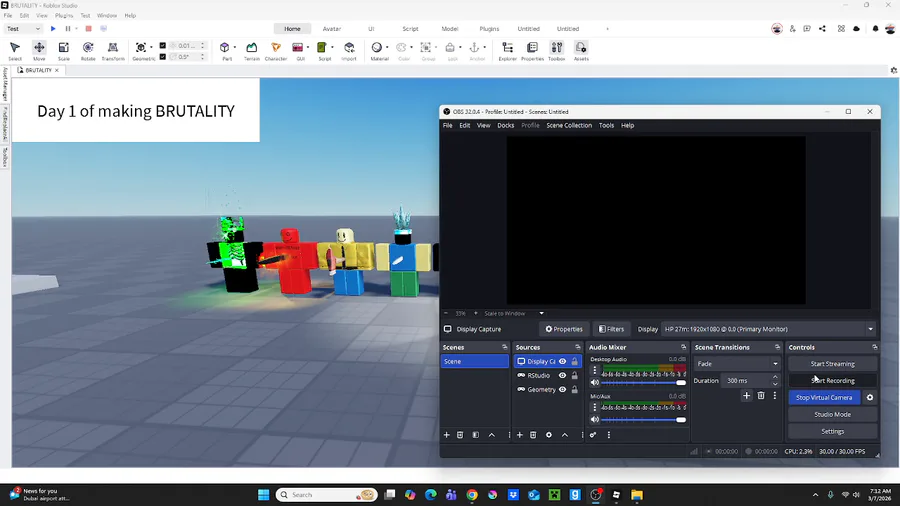Delete the selected source with the trash icon
This screenshot has height=506, width=900.
click(533, 435)
